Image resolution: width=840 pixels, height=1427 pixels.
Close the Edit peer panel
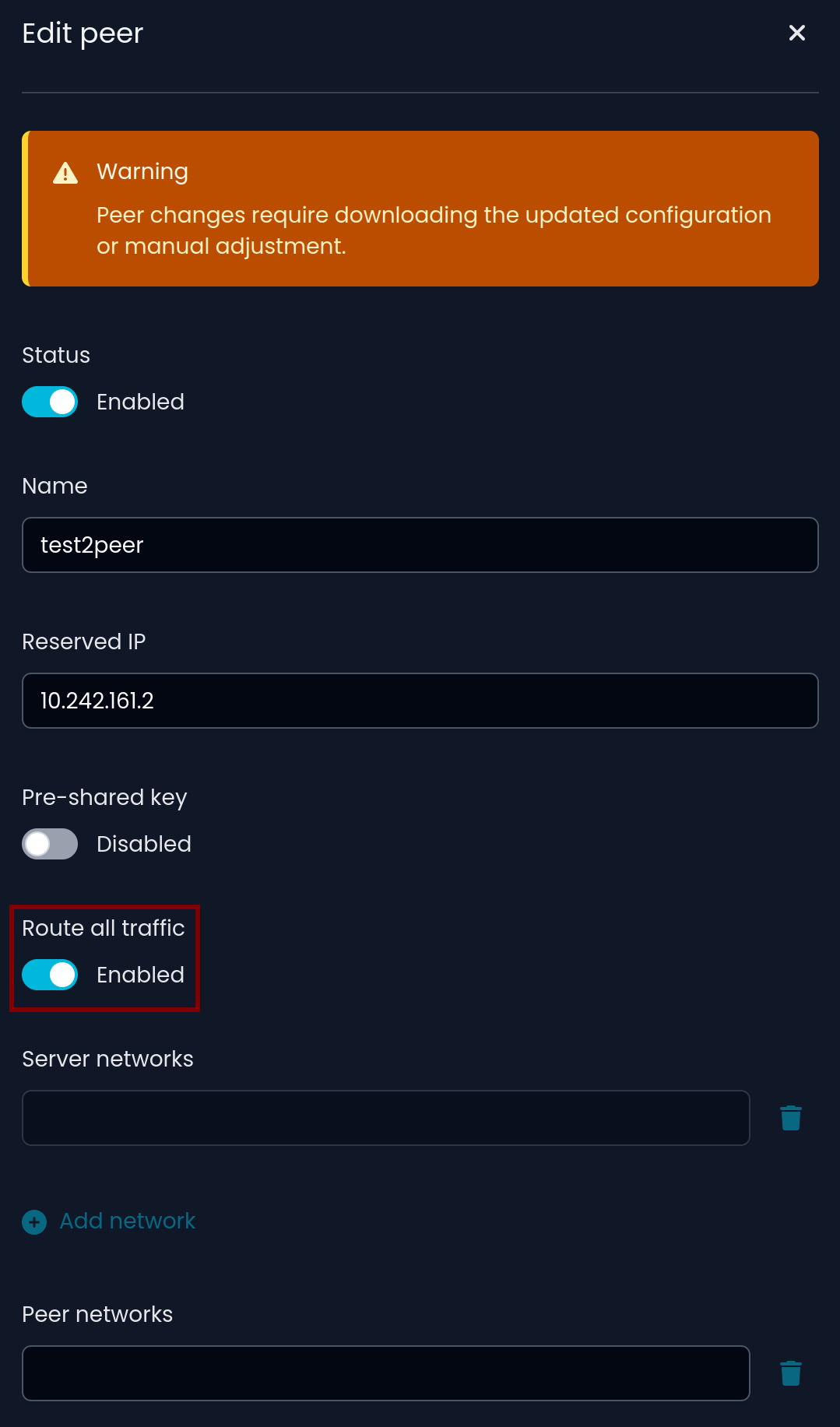pos(796,33)
